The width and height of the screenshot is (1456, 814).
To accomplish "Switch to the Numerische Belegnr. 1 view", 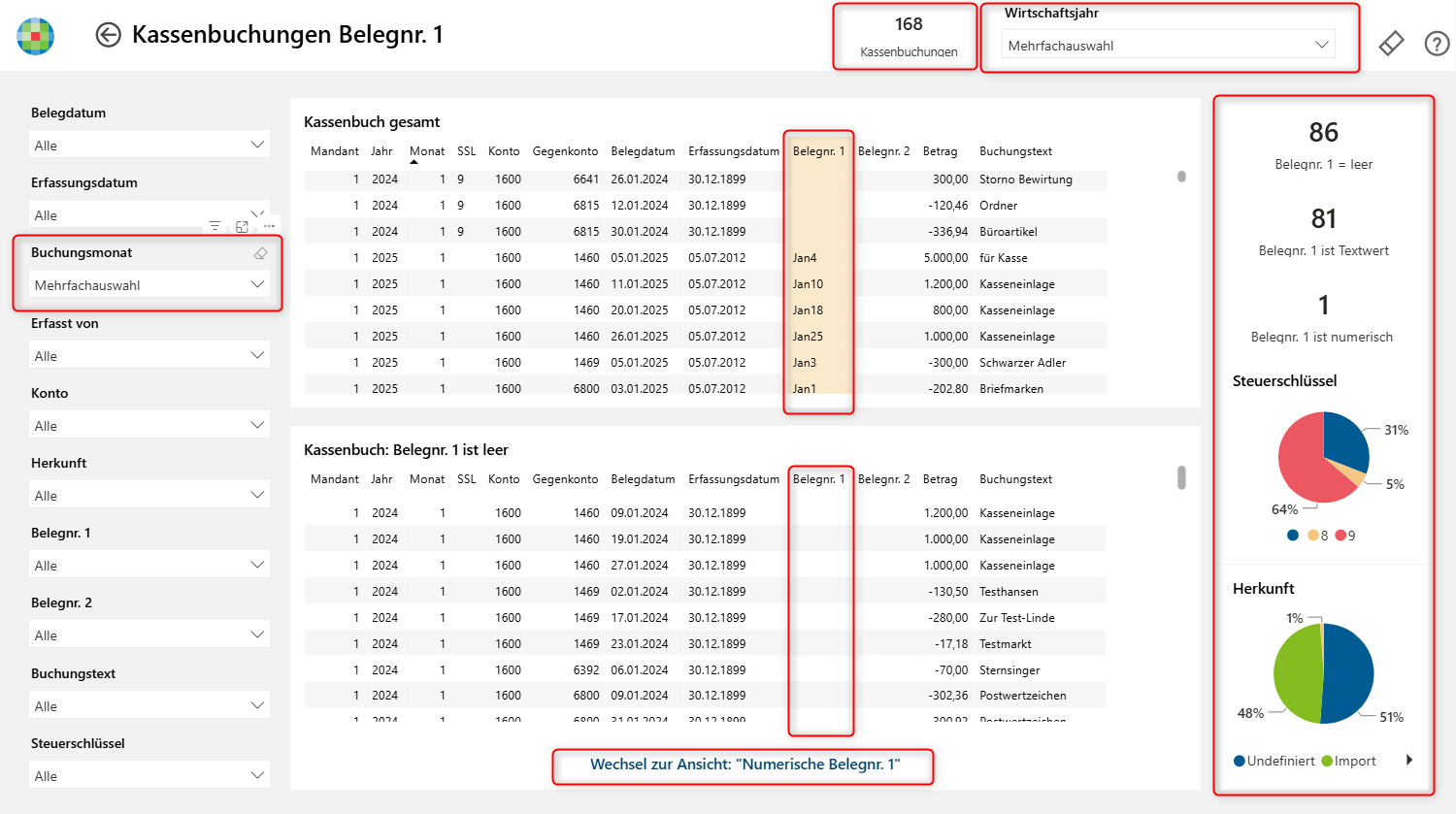I will coord(745,765).
